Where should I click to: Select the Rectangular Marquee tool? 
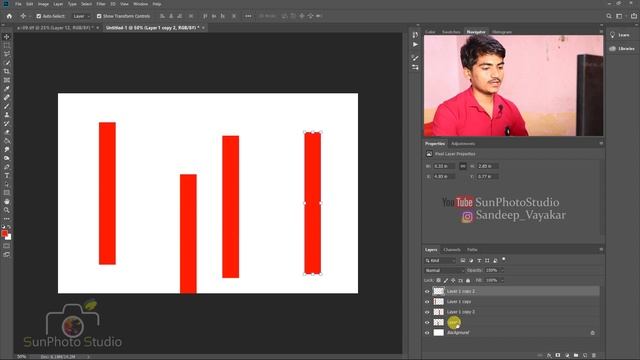[7, 45]
